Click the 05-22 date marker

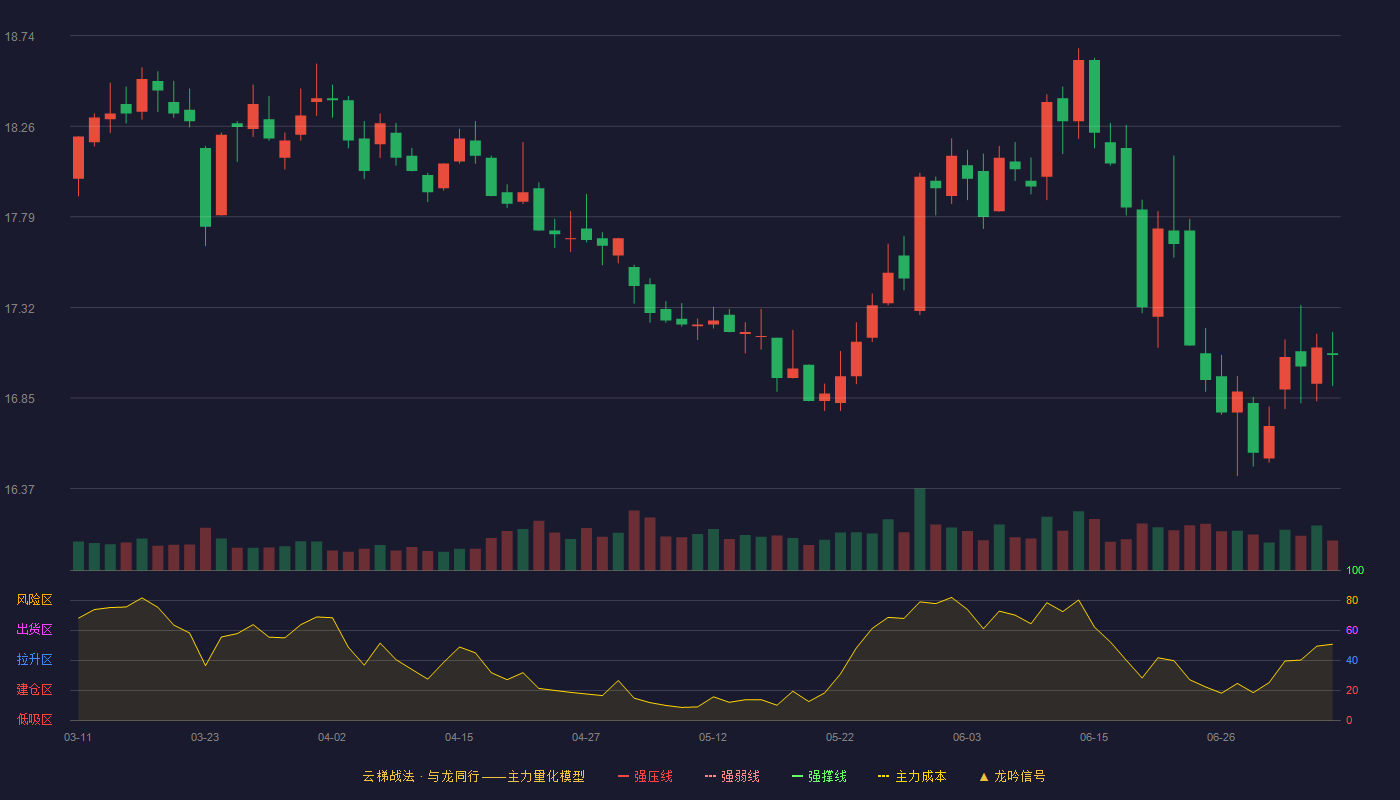tap(840, 737)
